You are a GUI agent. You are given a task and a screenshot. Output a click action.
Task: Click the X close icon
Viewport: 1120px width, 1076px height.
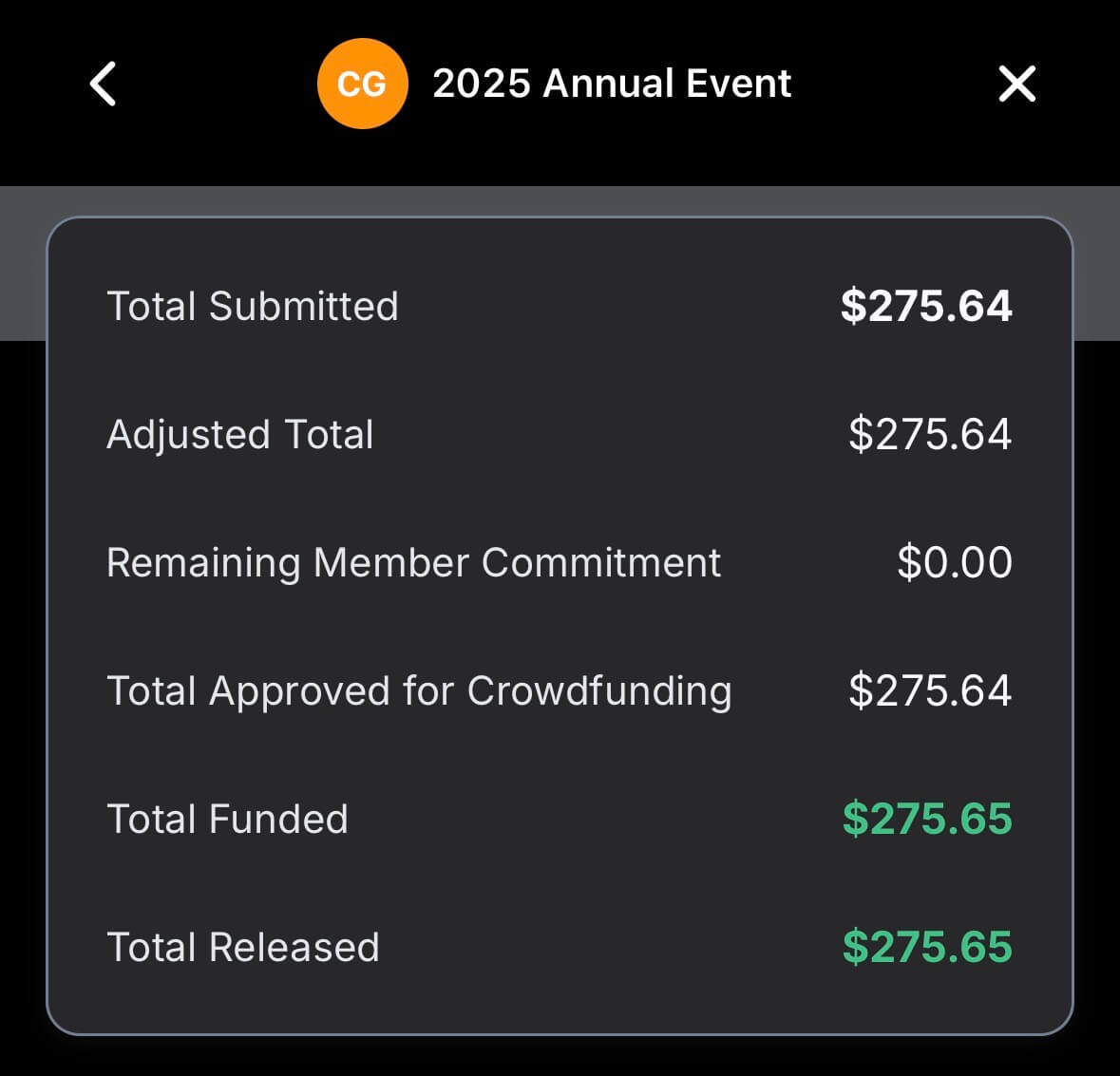tap(1016, 84)
